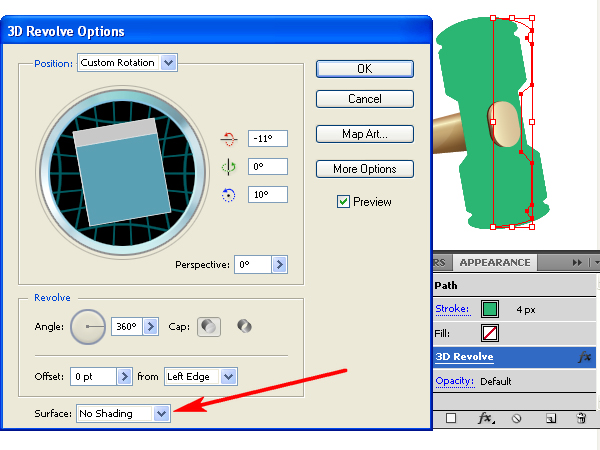Open the Opacity link in Appearance
This screenshot has height=450, width=600.
click(455, 381)
